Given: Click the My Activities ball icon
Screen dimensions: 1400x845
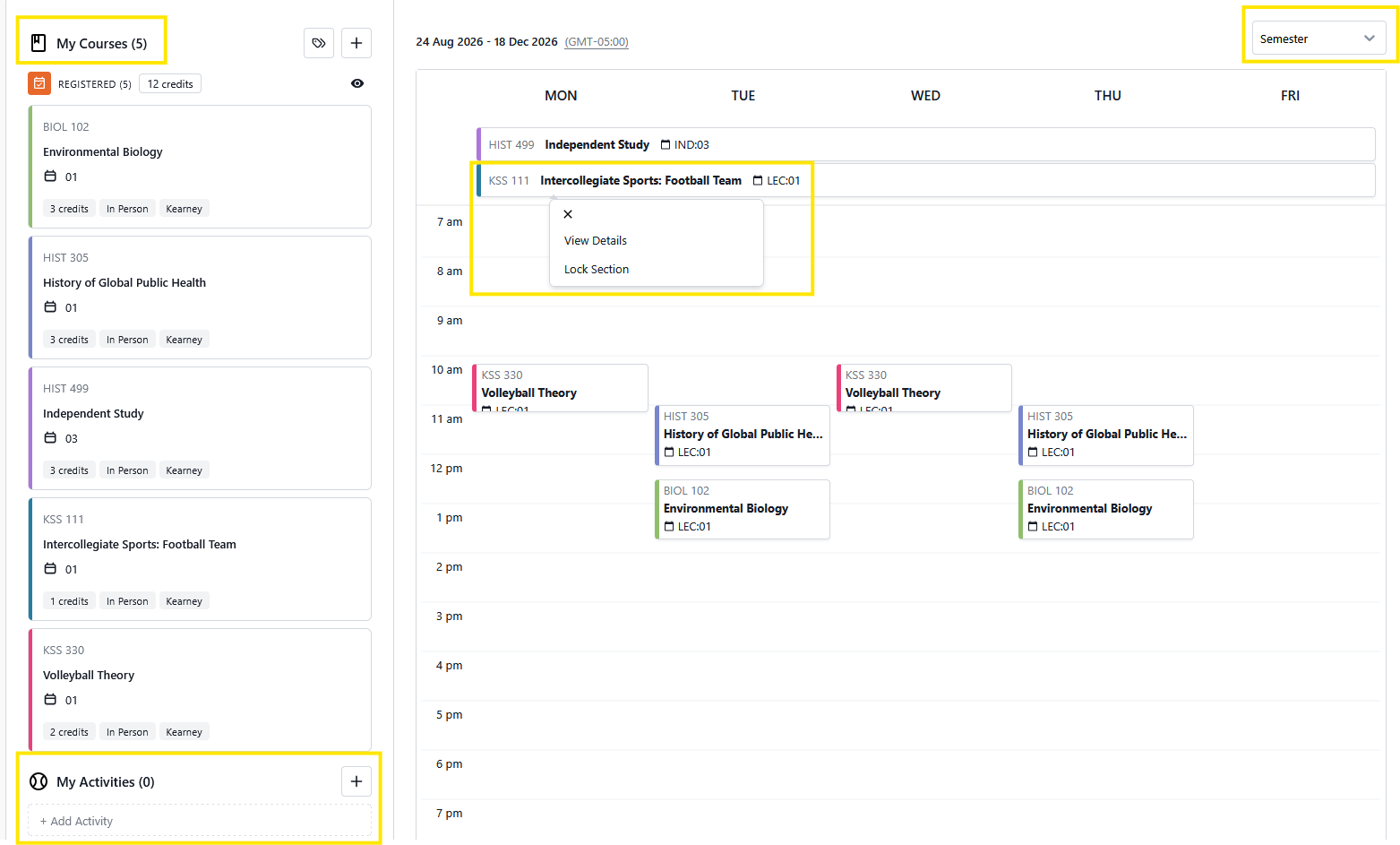Looking at the screenshot, I should (x=39, y=781).
